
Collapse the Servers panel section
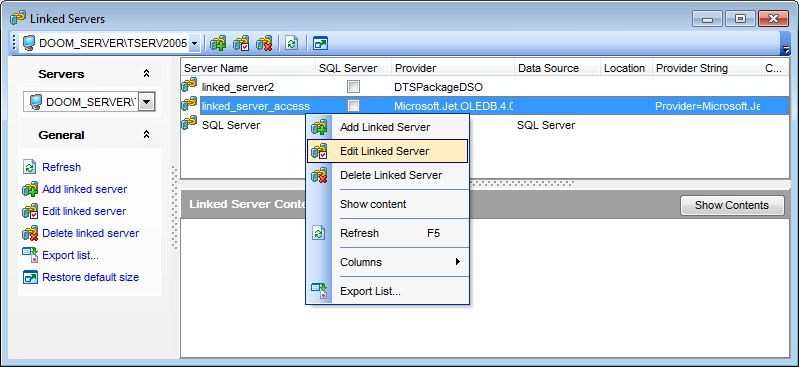146,74
